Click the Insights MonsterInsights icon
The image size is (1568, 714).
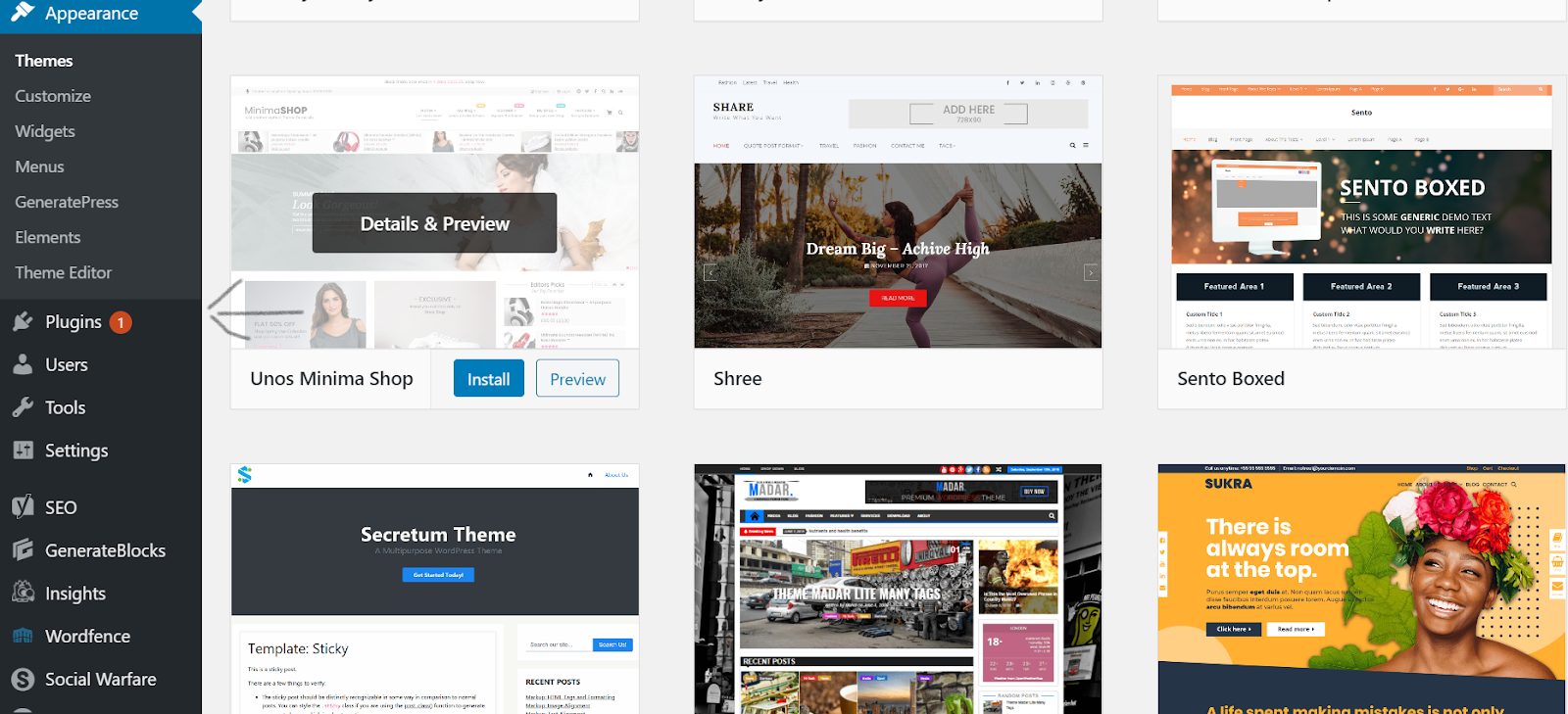click(x=23, y=592)
